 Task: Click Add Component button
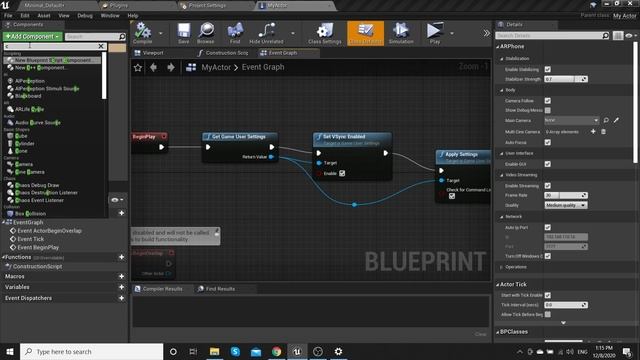coord(32,36)
